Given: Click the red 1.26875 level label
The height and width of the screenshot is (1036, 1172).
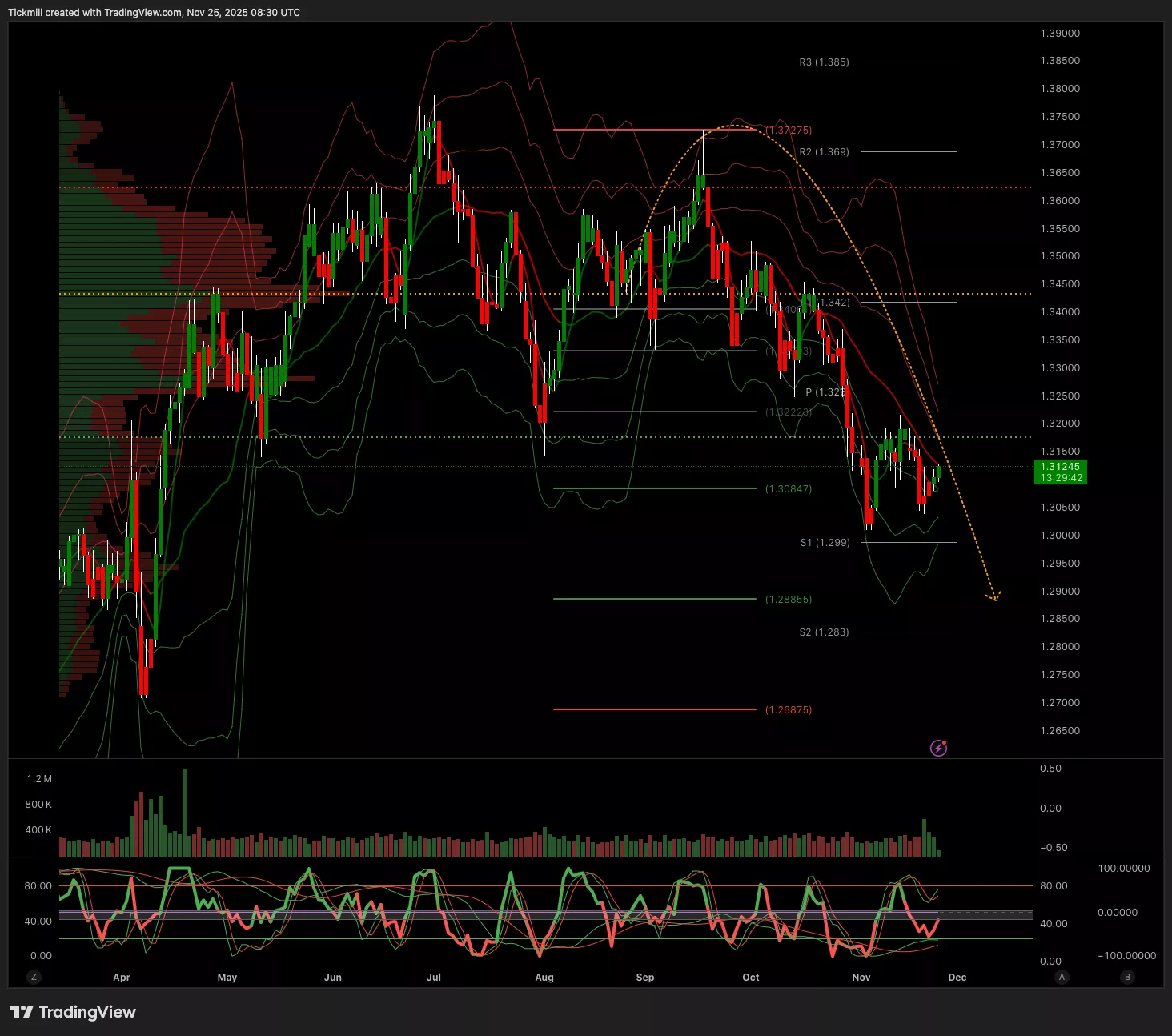Looking at the screenshot, I should point(789,710).
